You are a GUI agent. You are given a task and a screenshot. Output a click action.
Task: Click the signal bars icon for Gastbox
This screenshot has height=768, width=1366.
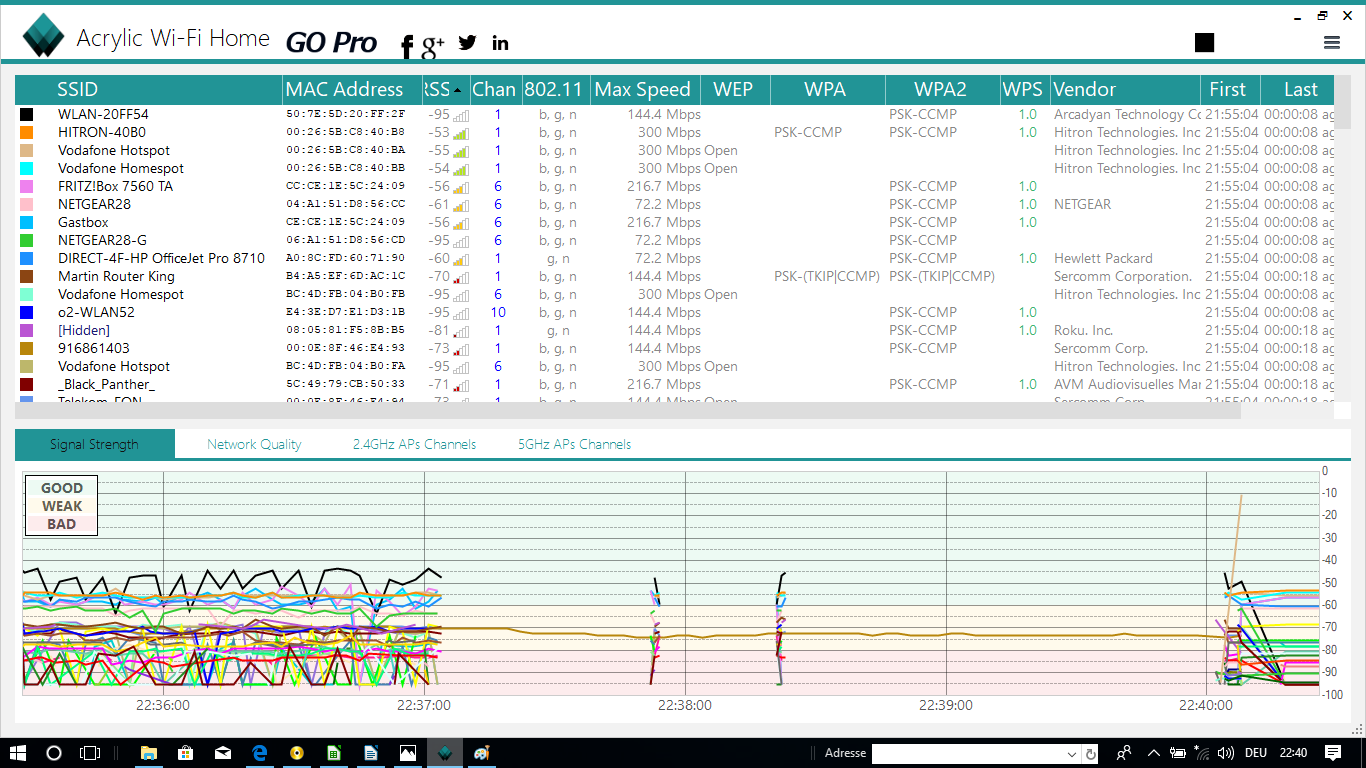461,223
